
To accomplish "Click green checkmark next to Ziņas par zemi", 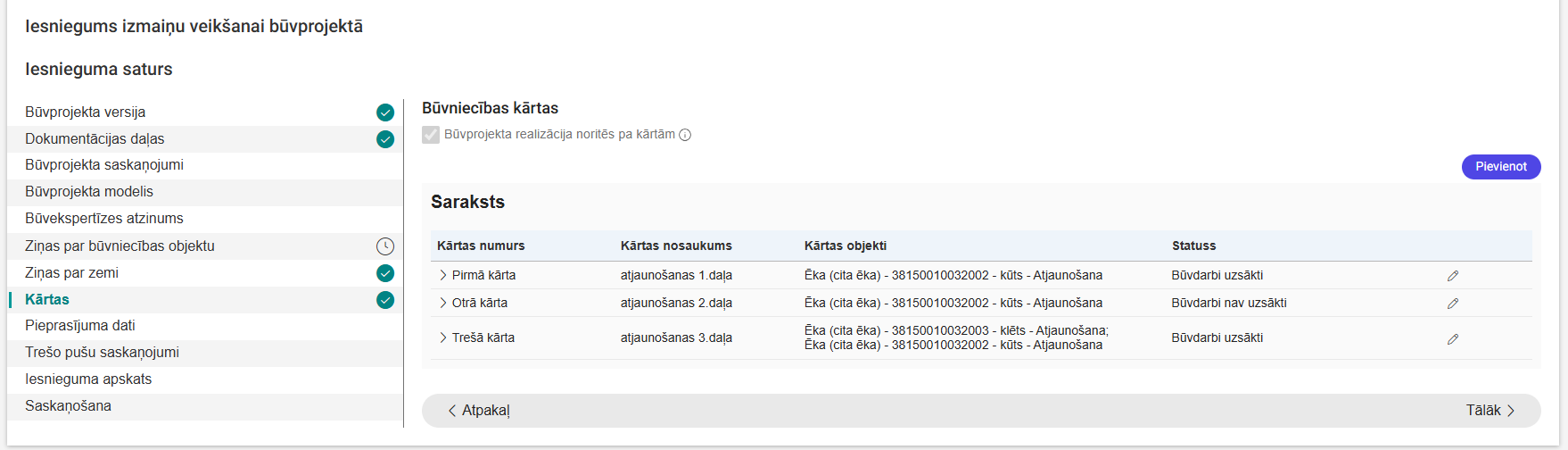I will tap(385, 273).
